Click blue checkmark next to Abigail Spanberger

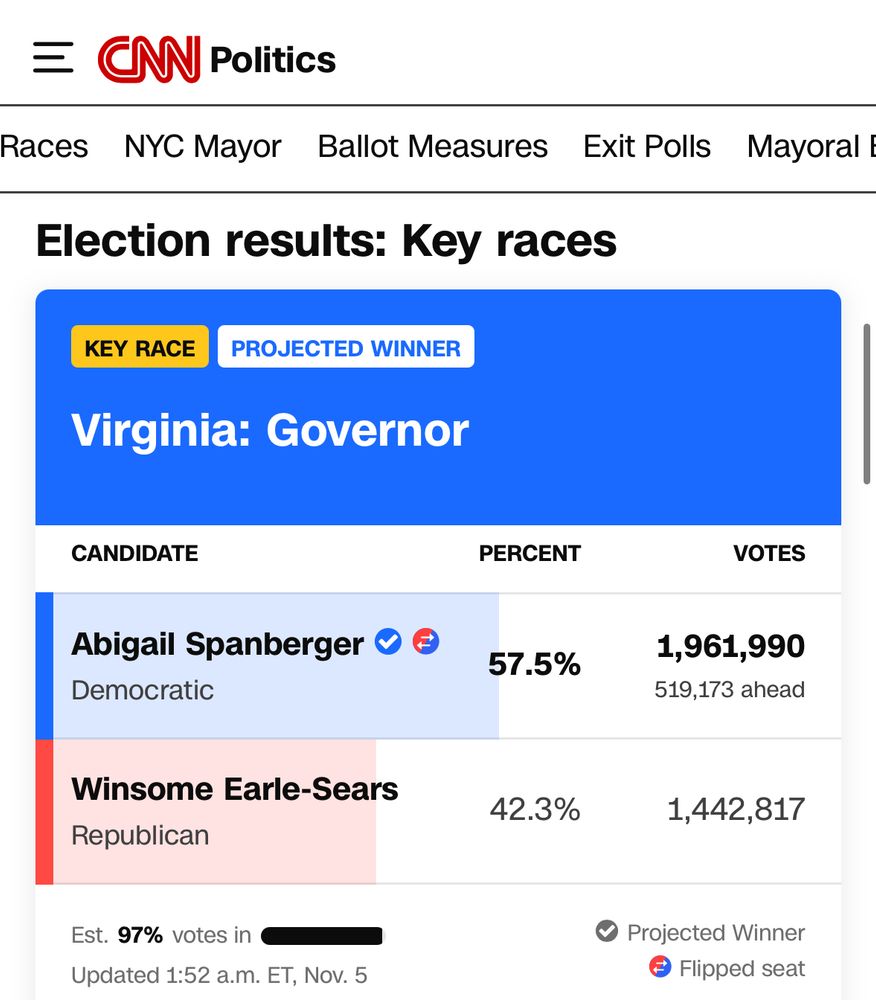click(x=388, y=642)
